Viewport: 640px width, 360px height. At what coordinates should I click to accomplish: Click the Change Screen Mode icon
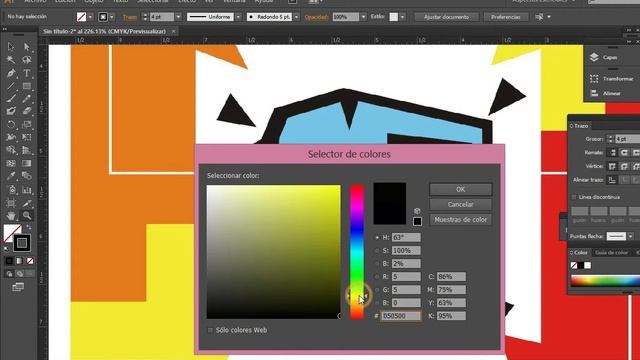click(x=18, y=287)
